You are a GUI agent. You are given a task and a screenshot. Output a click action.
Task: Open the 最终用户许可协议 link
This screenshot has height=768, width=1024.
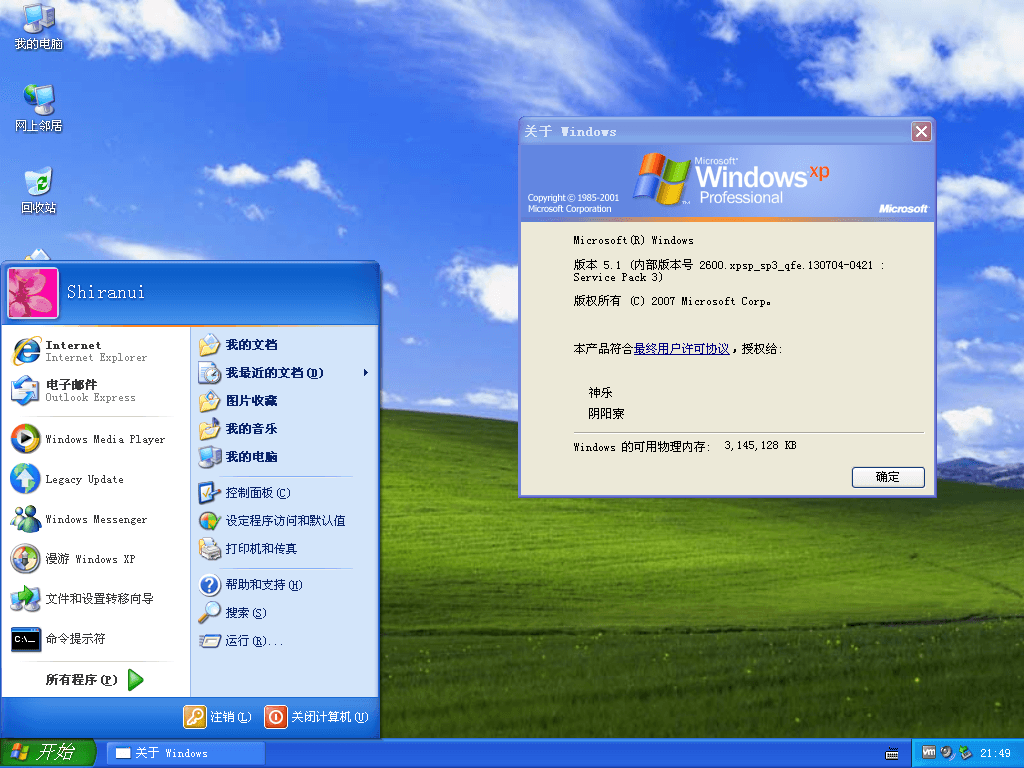[681, 349]
